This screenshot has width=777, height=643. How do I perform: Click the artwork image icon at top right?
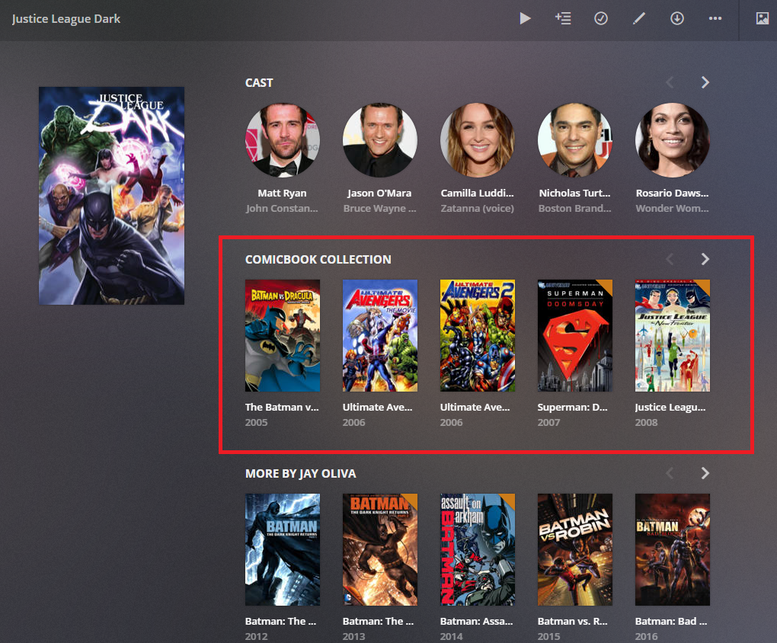762,19
